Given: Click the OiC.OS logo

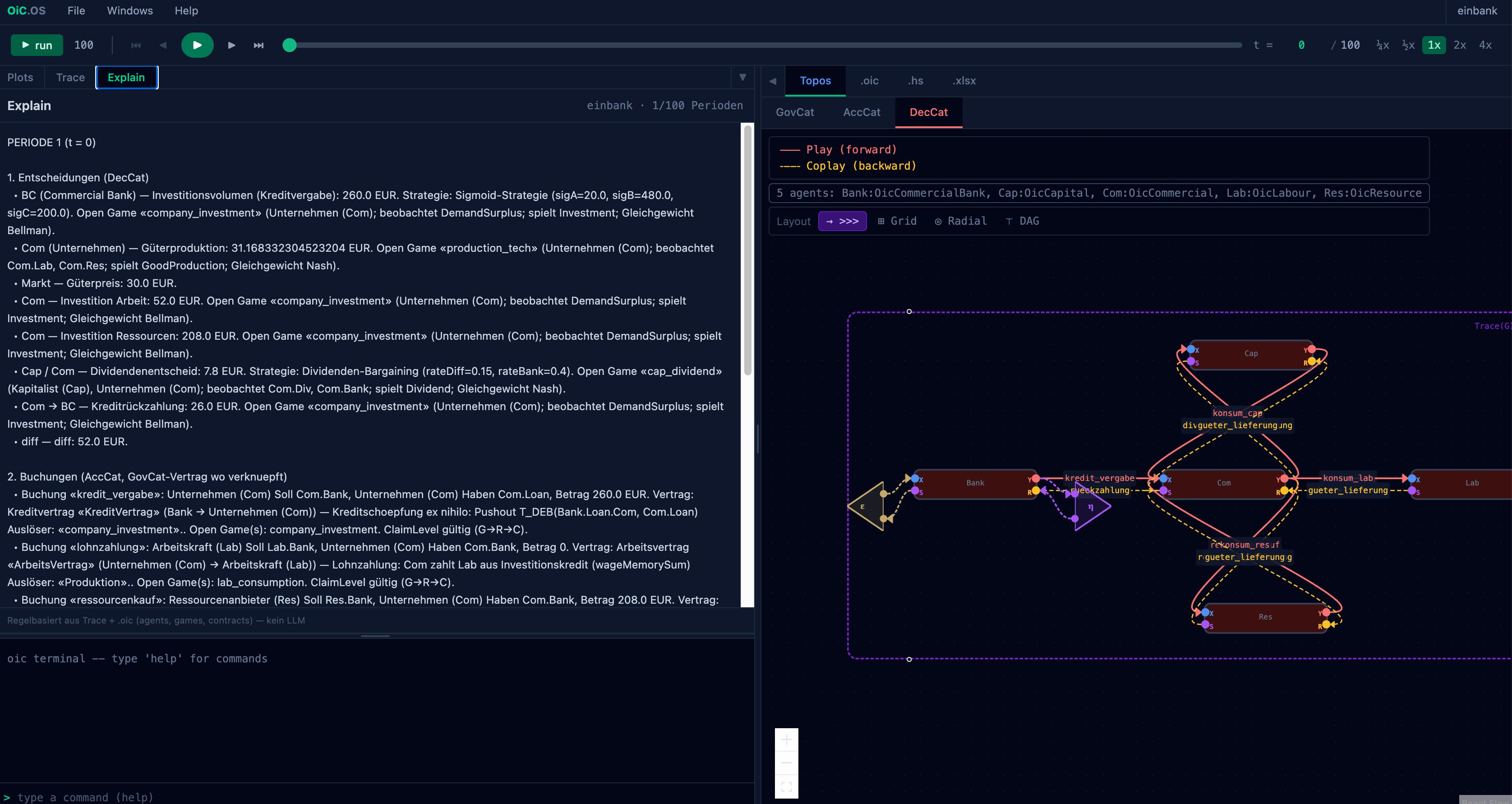Looking at the screenshot, I should (x=27, y=10).
